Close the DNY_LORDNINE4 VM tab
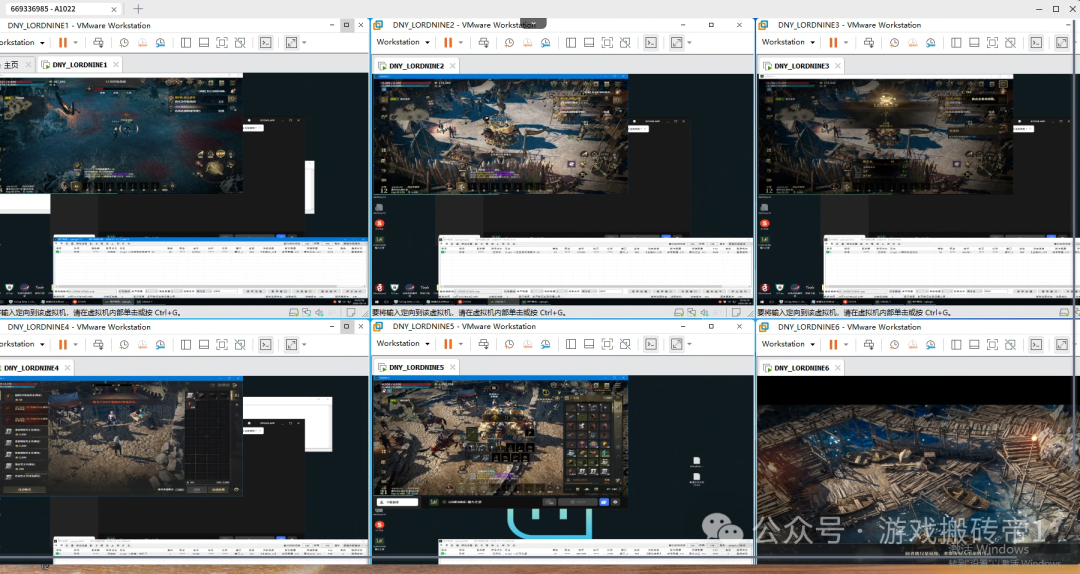Screen dimensions: 1080x574 pyautogui.click(x=68, y=368)
